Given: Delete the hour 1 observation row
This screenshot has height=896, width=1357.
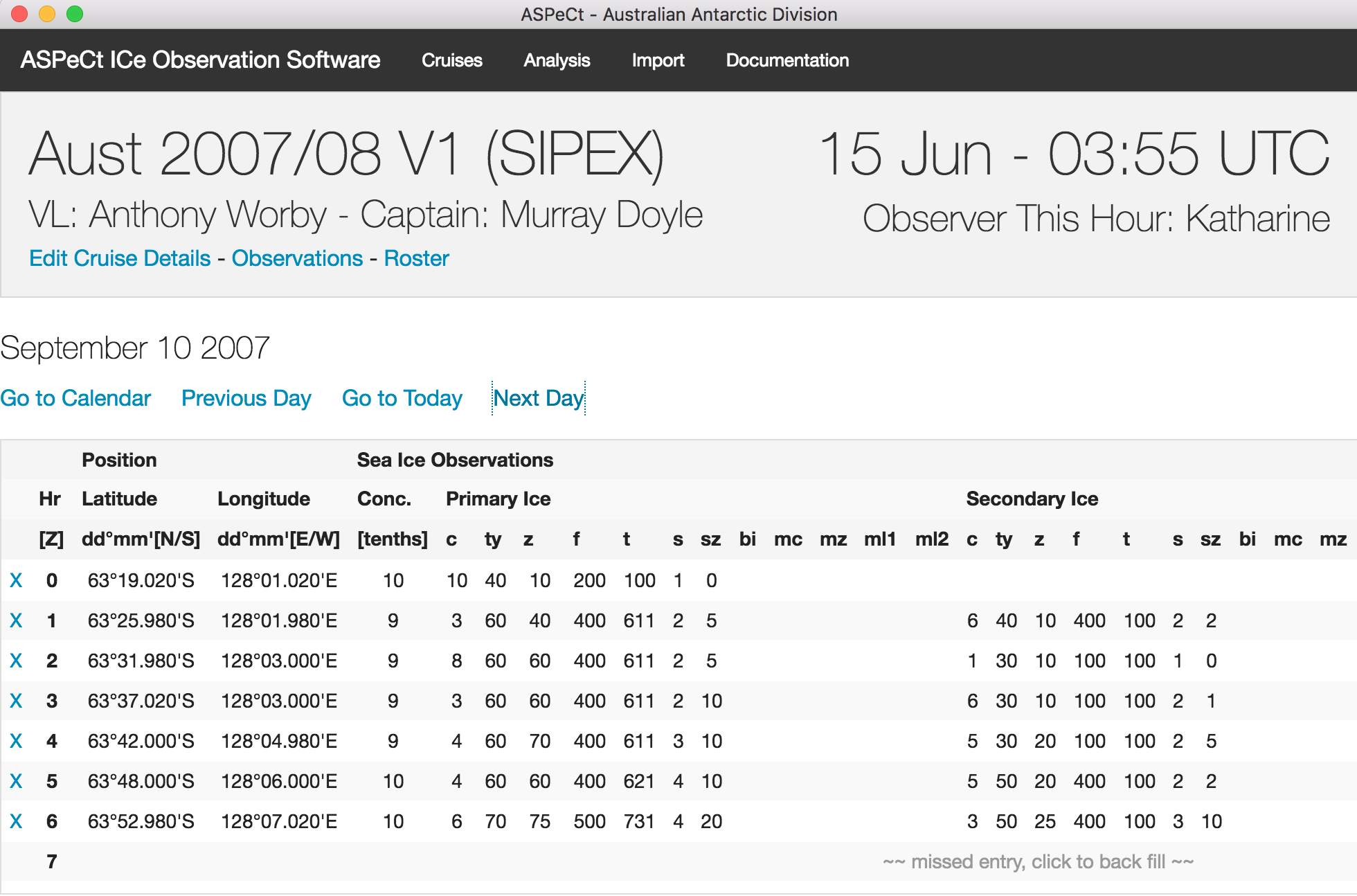Looking at the screenshot, I should click(16, 620).
